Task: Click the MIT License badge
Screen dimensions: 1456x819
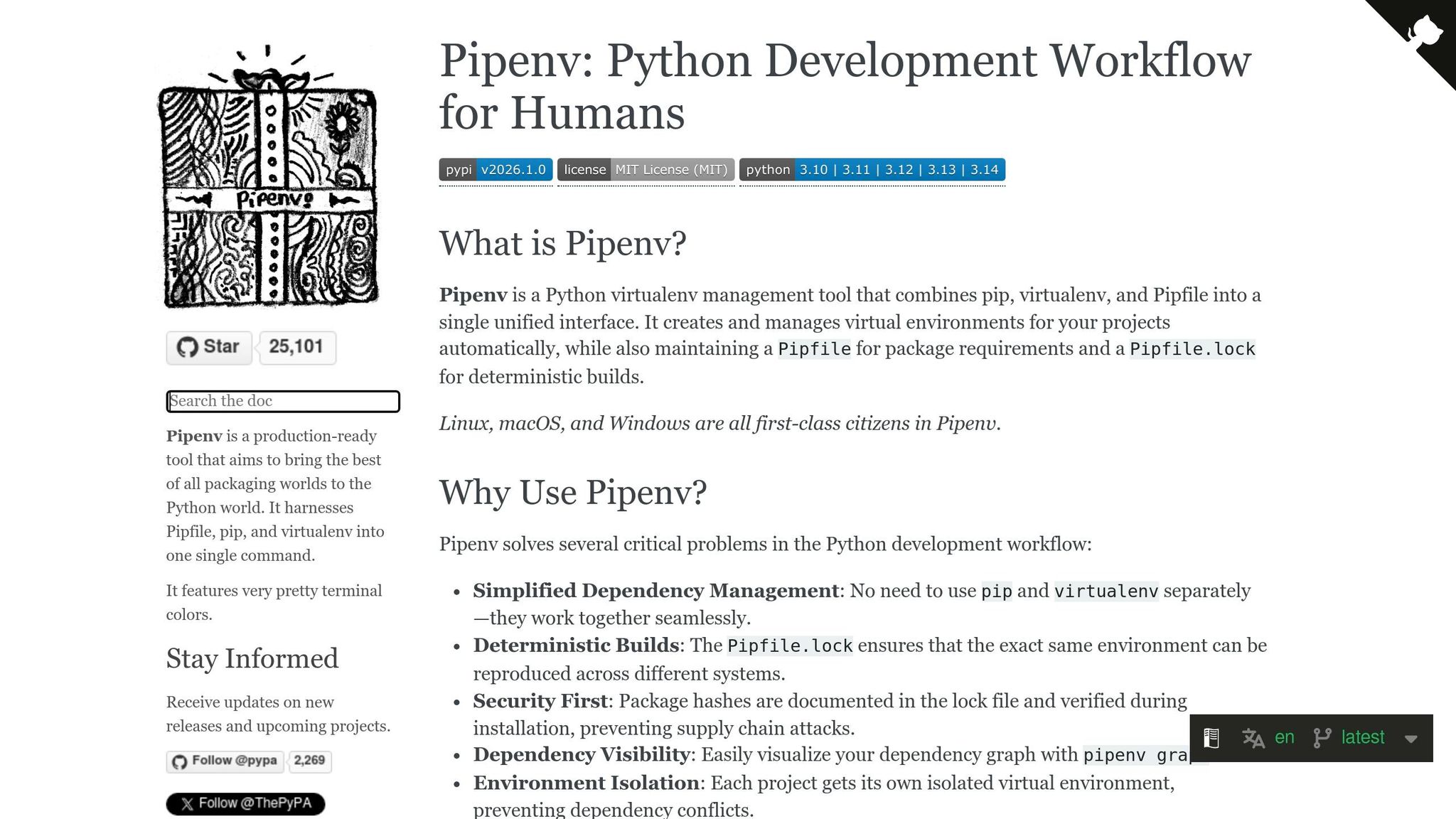Action: tap(646, 169)
